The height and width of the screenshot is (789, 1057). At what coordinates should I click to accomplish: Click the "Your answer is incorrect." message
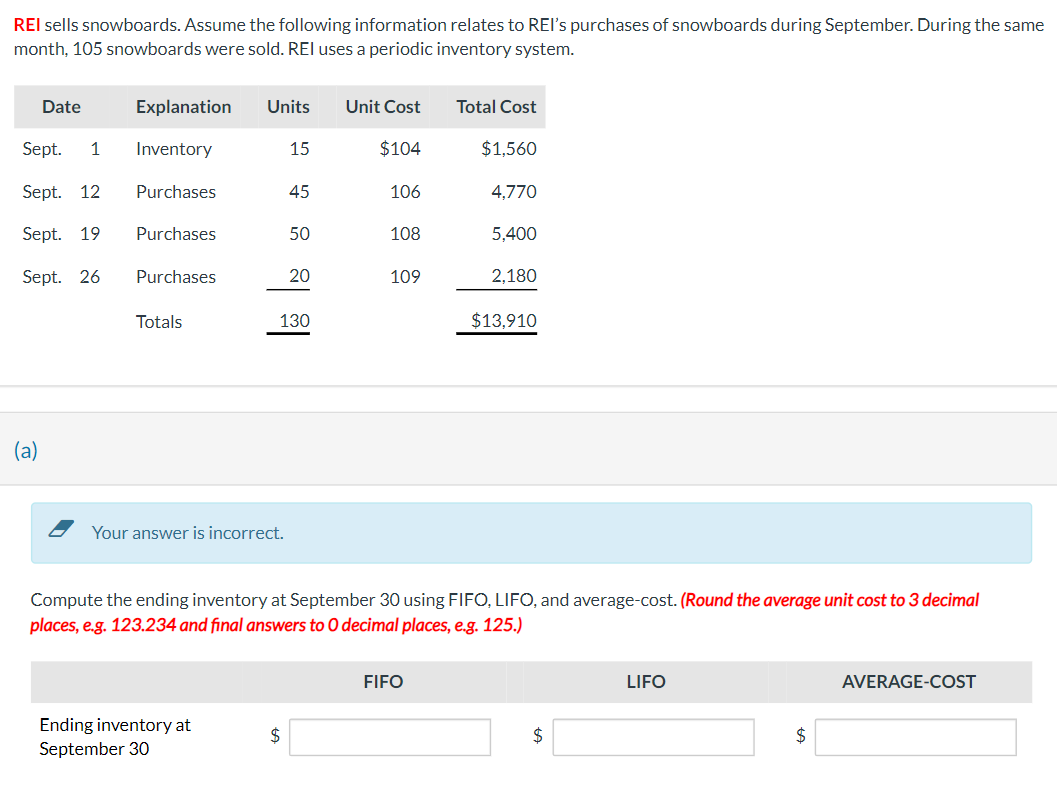click(187, 533)
